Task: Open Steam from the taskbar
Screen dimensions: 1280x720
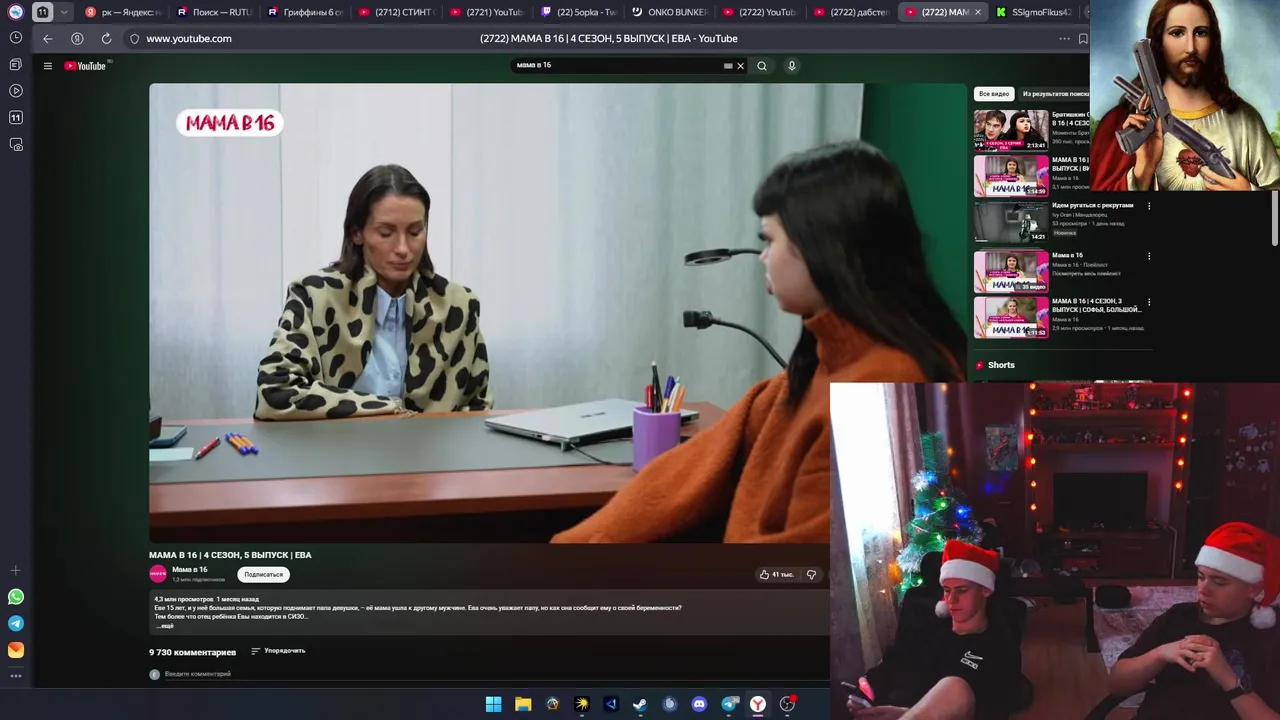Action: coord(640,704)
